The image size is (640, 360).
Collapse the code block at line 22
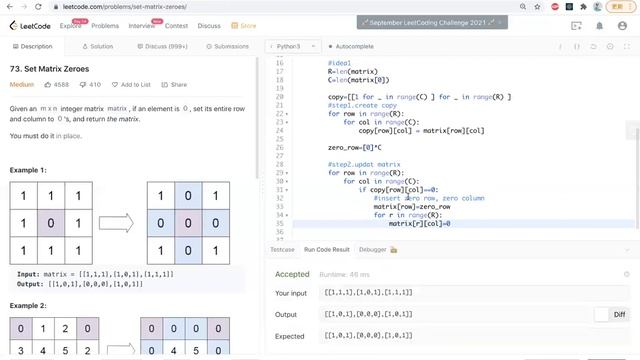[287, 114]
